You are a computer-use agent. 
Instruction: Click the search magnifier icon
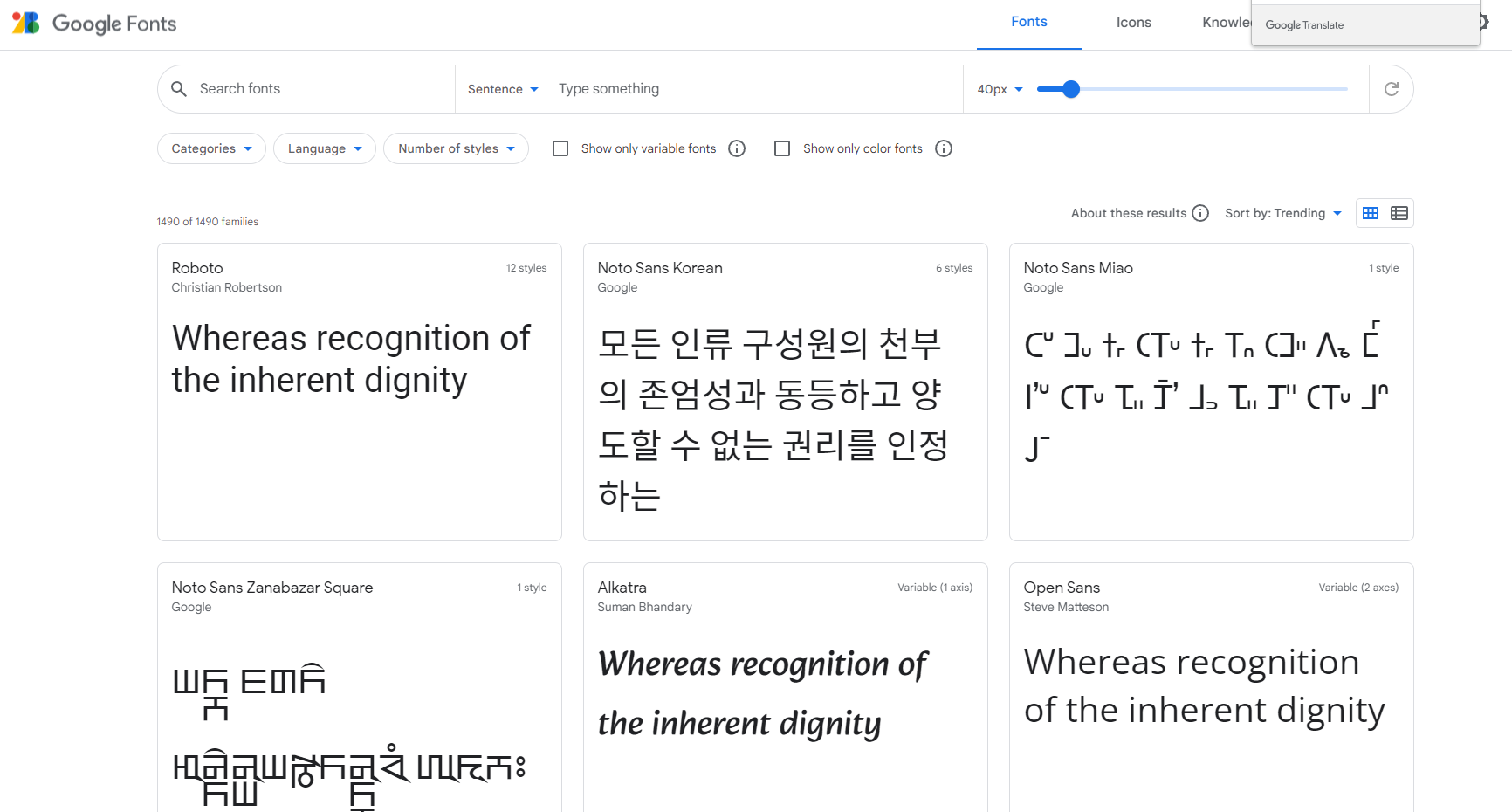pos(179,89)
